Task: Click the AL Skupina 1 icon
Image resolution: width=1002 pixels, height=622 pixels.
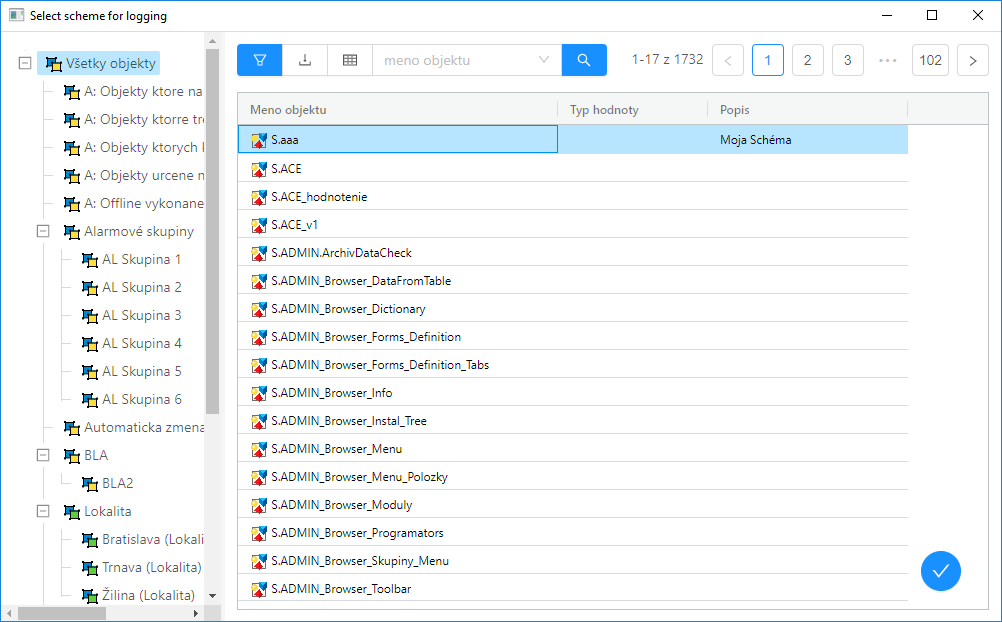Action: click(x=90, y=260)
